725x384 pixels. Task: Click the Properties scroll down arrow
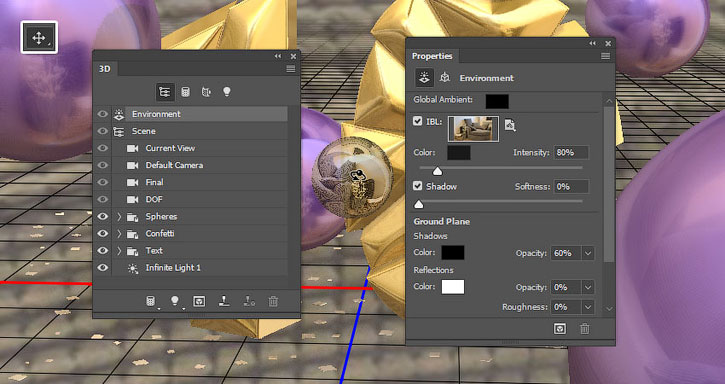coord(609,309)
